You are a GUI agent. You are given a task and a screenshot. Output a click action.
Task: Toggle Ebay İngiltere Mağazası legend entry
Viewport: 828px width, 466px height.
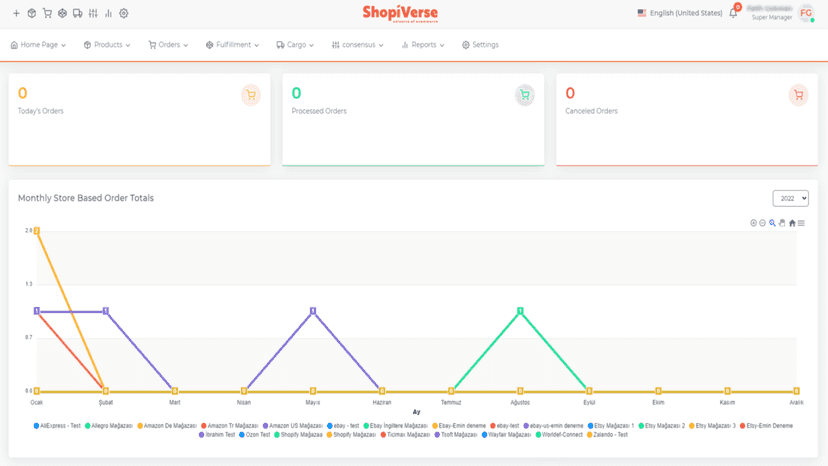(396, 426)
